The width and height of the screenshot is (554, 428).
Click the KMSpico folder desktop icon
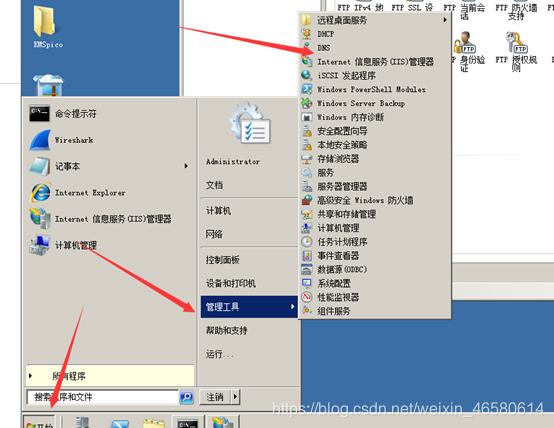(x=45, y=21)
